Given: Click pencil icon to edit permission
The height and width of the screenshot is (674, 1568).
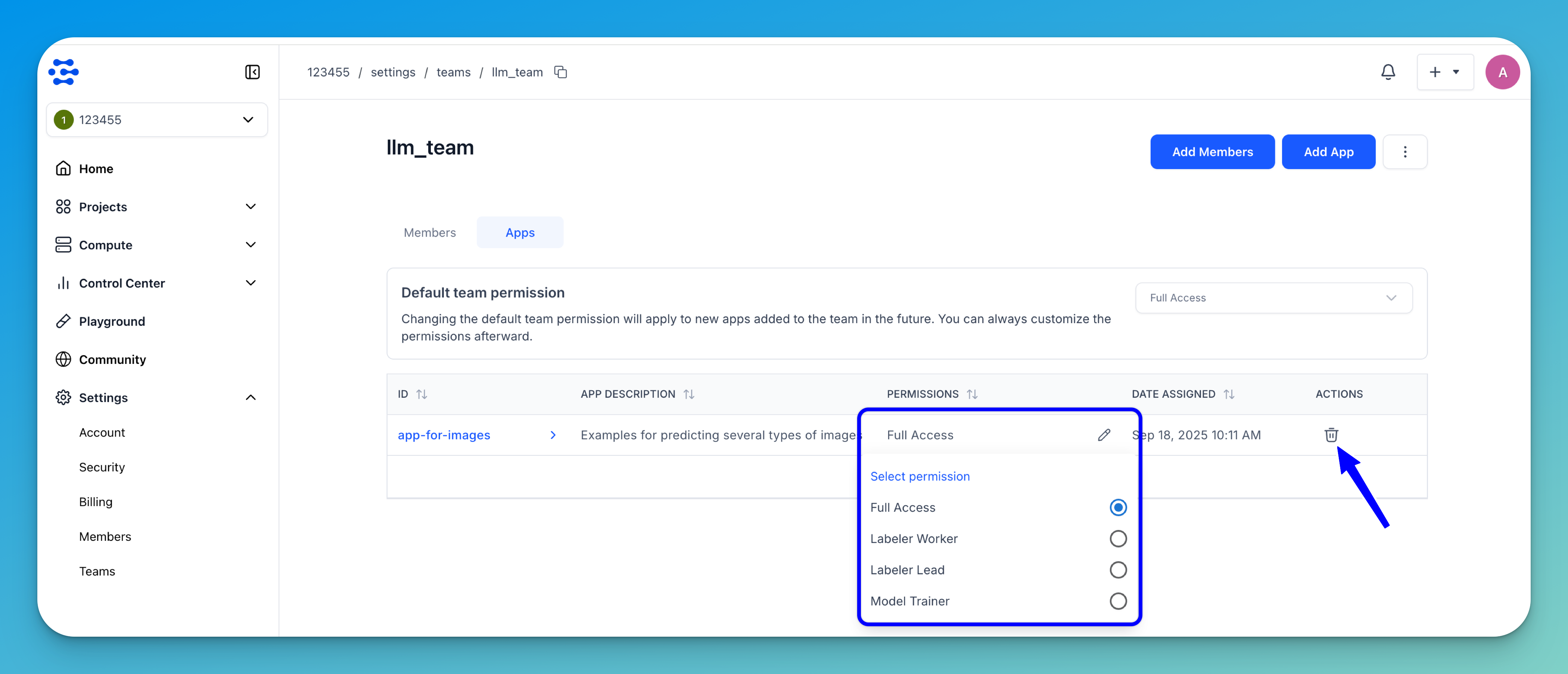Looking at the screenshot, I should point(1104,435).
